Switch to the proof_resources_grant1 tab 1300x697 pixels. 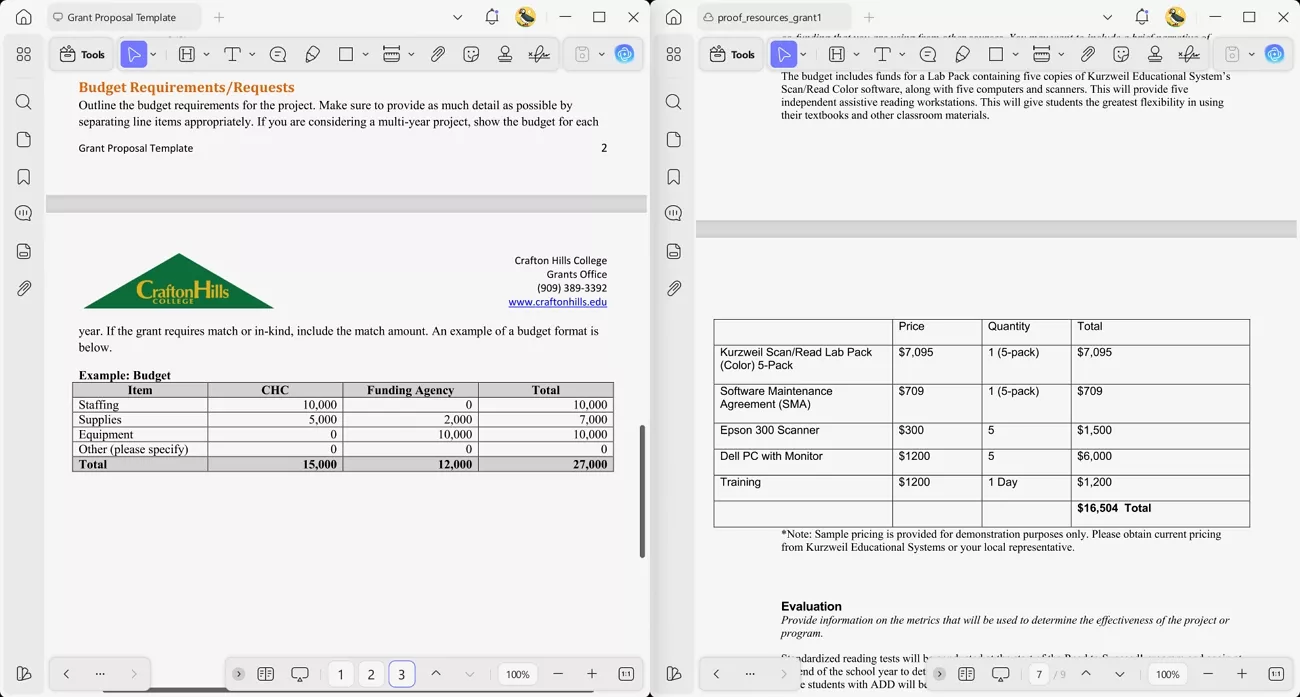770,17
